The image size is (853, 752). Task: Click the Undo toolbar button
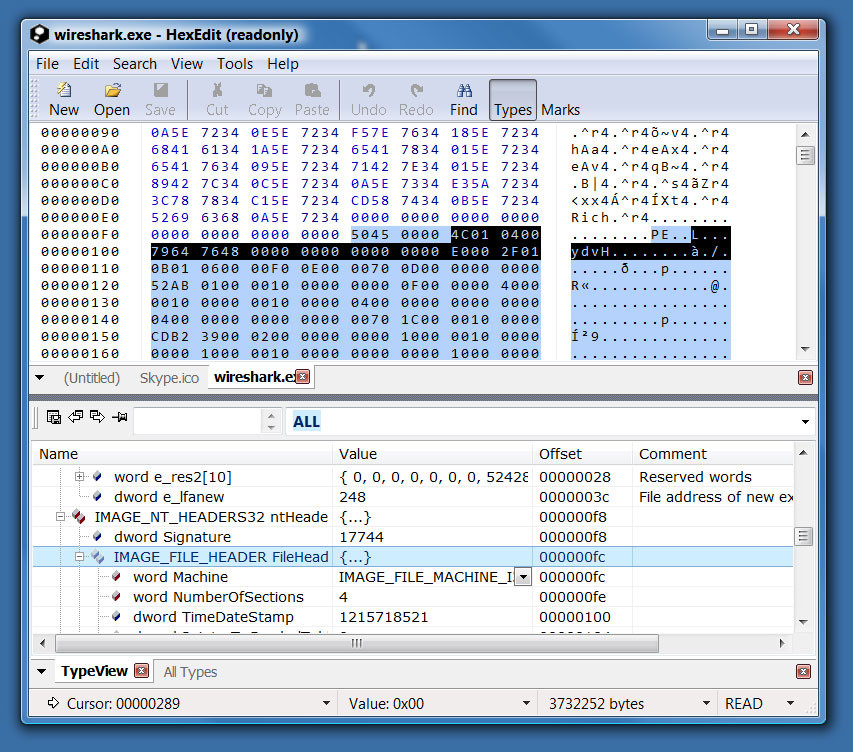coord(368,100)
